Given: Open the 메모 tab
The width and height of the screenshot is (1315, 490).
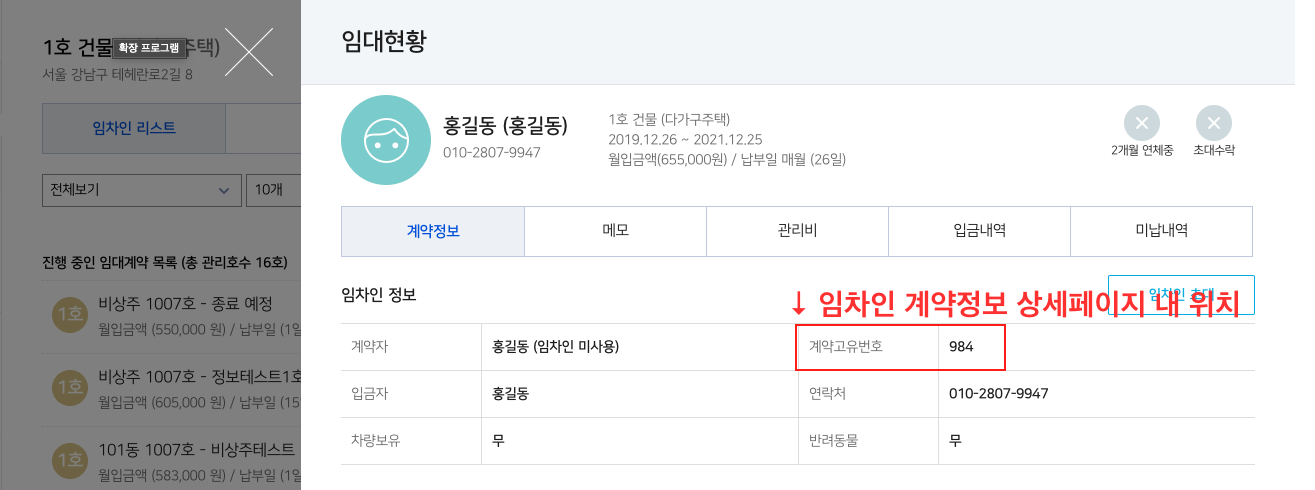Looking at the screenshot, I should (614, 231).
